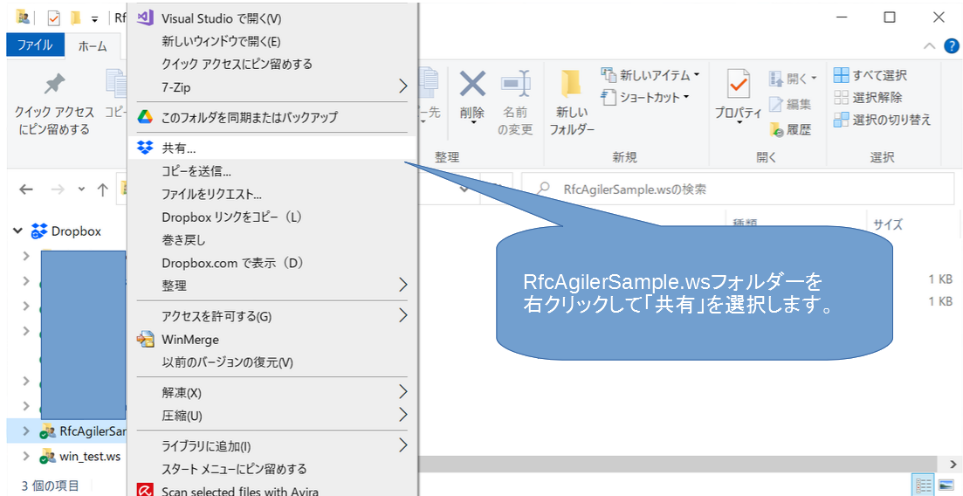
Task: Click the quick access properties checkmark icon
Action: pos(54,18)
